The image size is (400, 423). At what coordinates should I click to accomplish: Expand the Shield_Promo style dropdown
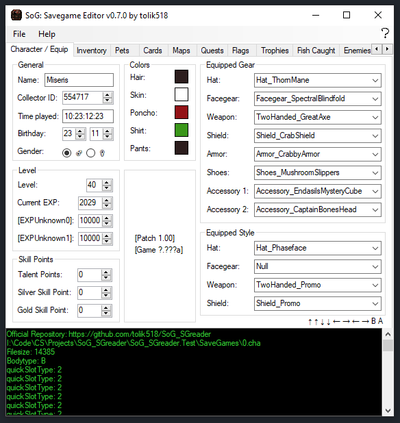click(x=375, y=304)
